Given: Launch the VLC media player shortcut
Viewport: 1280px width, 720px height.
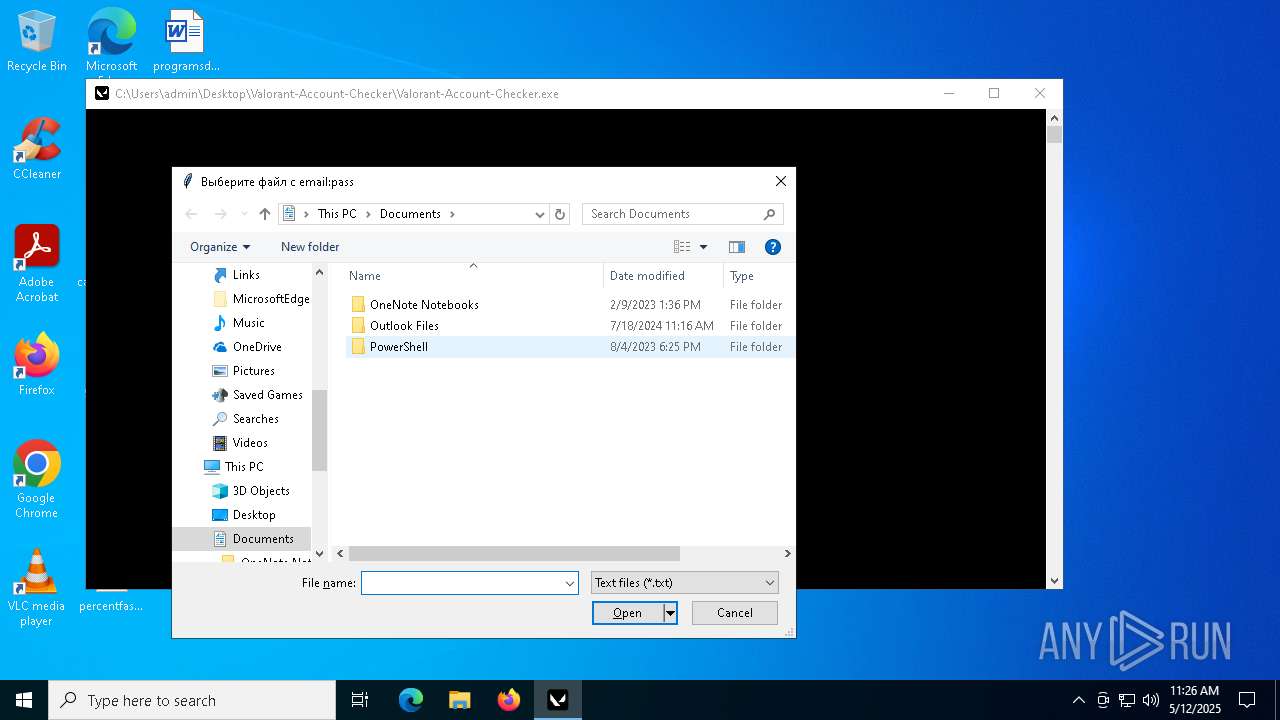Looking at the screenshot, I should click(37, 588).
